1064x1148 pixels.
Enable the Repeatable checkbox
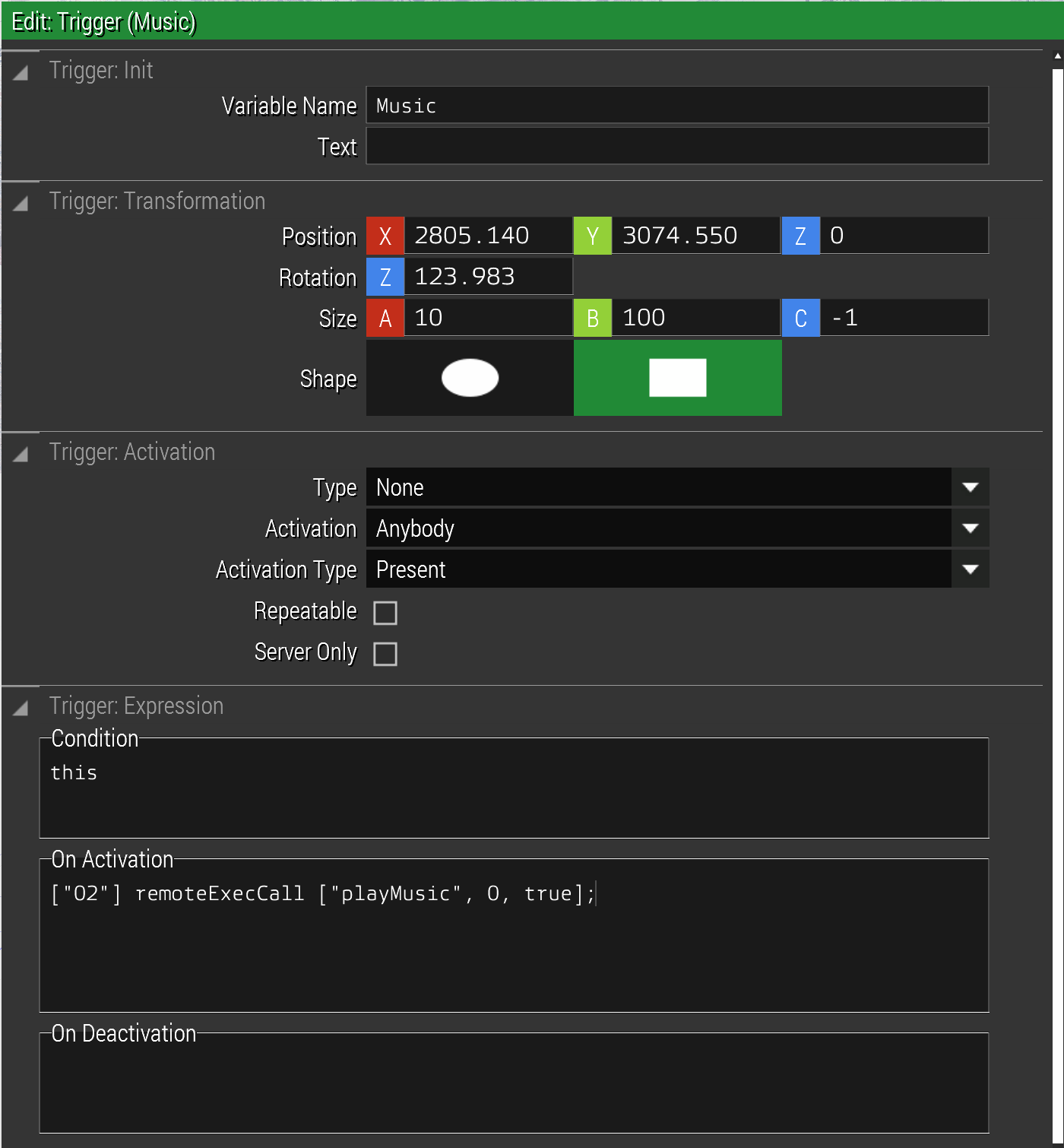pos(385,613)
